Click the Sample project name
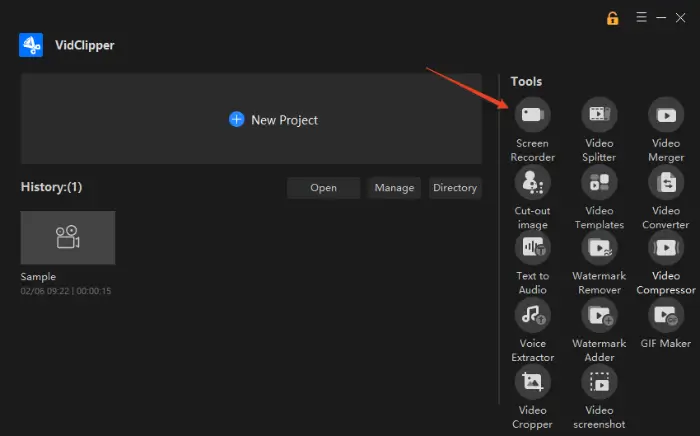Viewport: 700px width, 436px height. coord(38,277)
